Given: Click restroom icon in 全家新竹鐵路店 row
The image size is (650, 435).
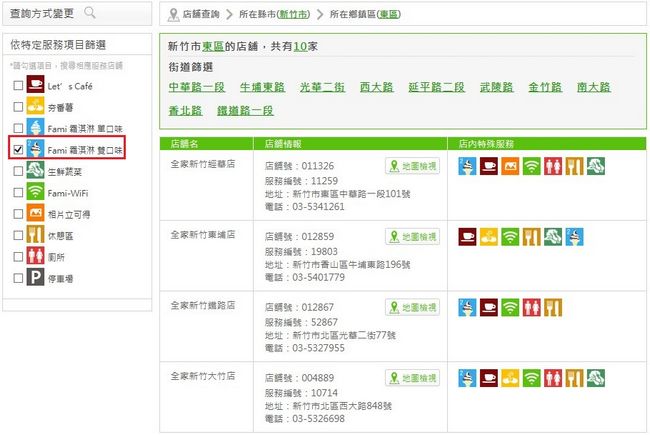Looking at the screenshot, I should coord(531,307).
